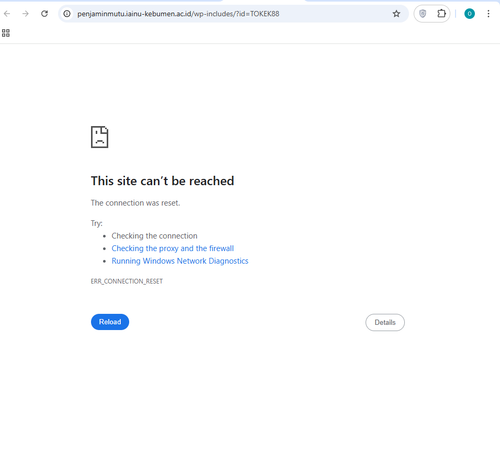Click the 'Checking the connection' bullet text
The height and width of the screenshot is (476, 500).
[x=154, y=236]
